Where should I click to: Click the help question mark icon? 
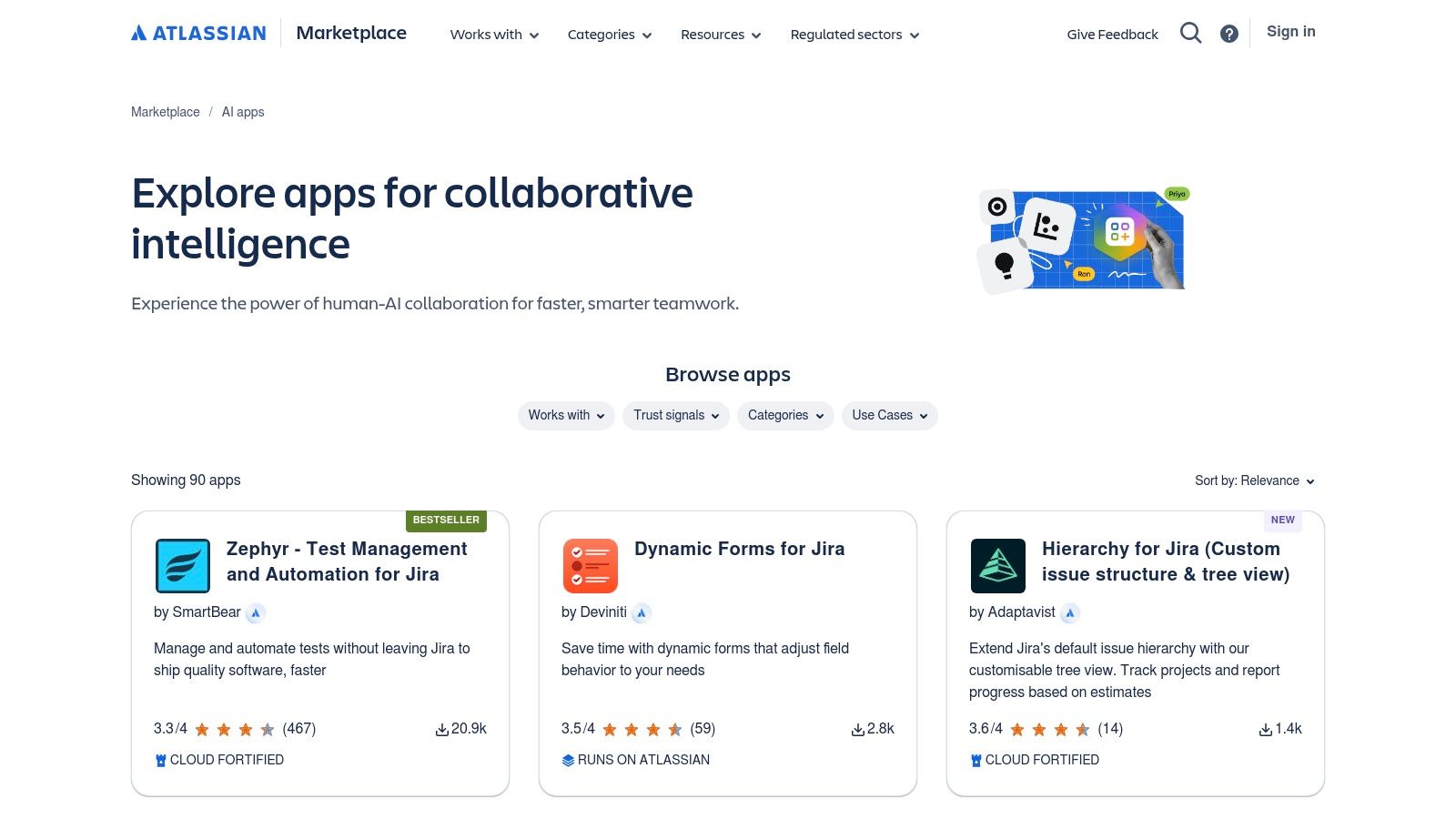point(1228,33)
